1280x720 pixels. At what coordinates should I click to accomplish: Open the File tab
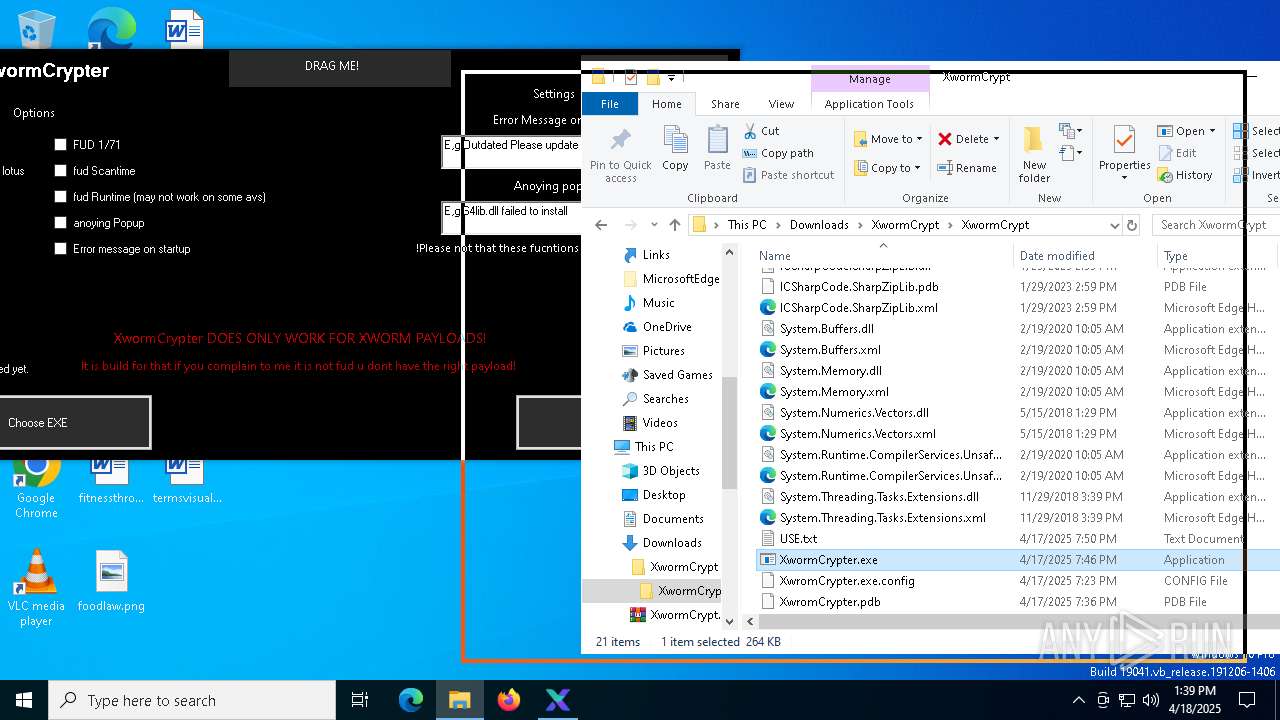click(x=609, y=104)
